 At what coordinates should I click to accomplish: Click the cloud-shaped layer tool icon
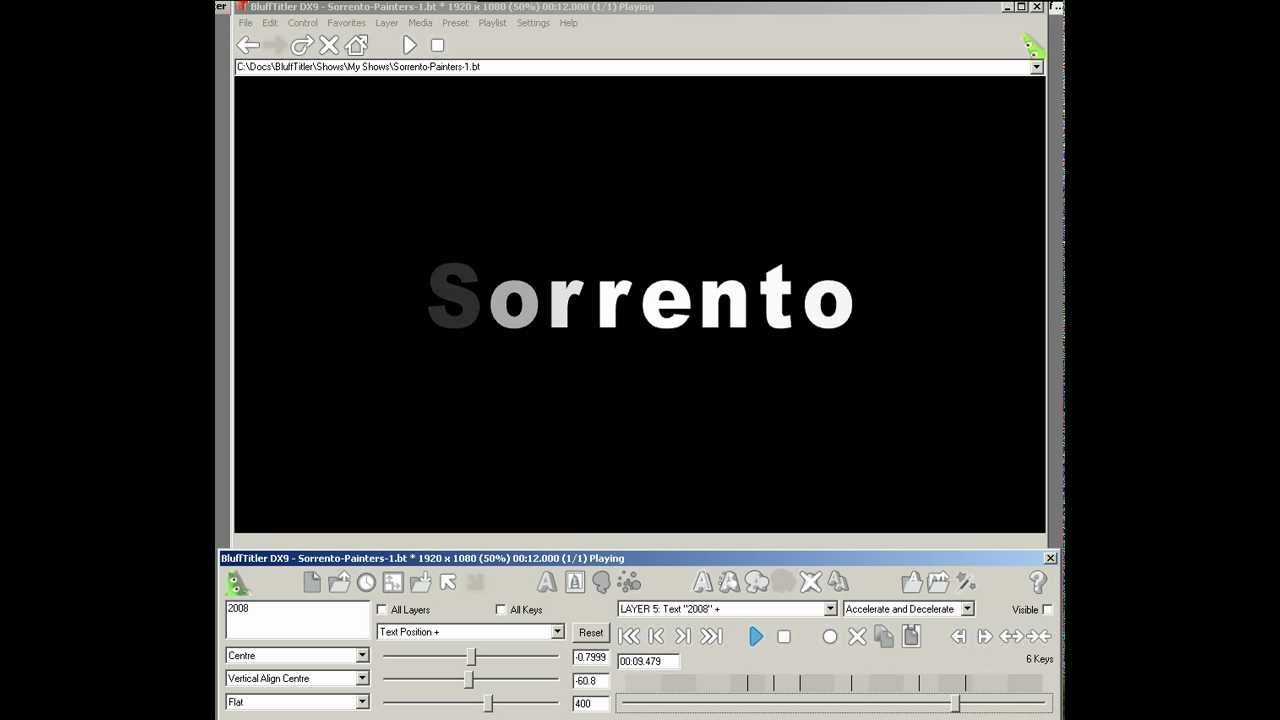757,582
